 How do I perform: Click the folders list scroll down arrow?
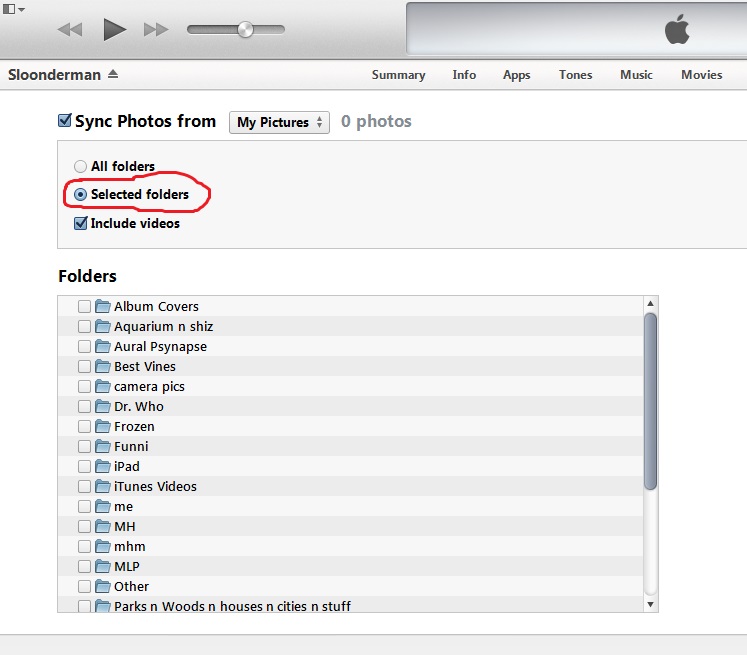[x=650, y=605]
